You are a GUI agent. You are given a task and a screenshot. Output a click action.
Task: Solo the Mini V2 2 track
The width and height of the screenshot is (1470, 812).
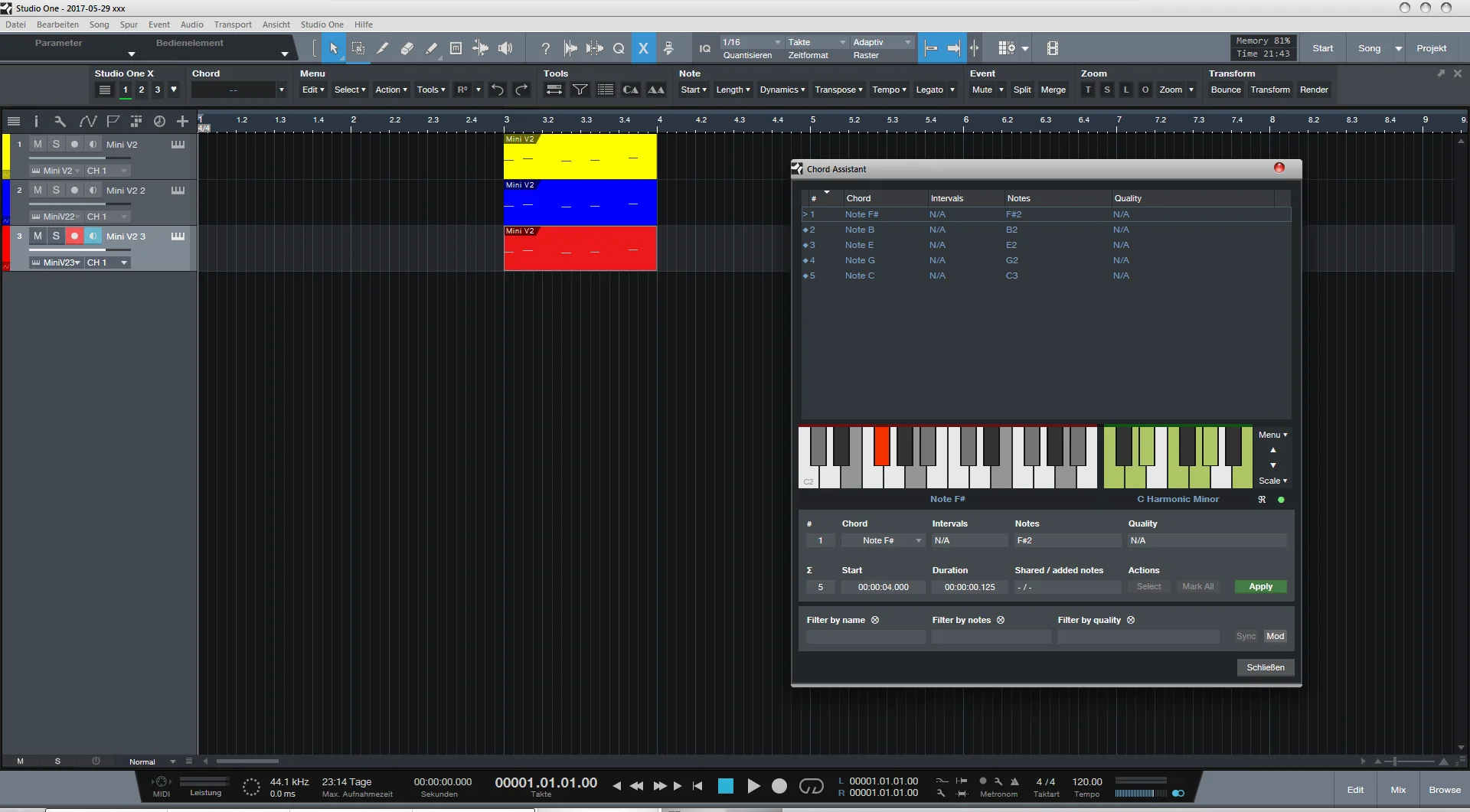(56, 190)
